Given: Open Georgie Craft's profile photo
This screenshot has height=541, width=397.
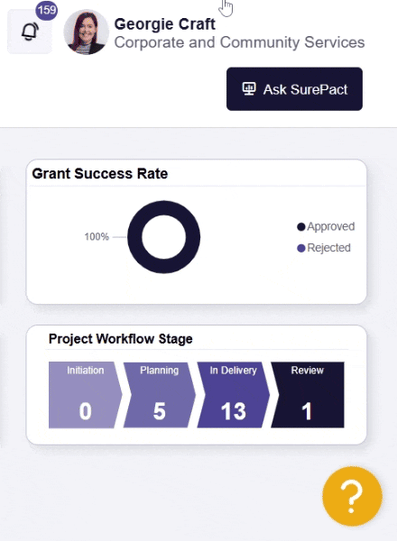Looking at the screenshot, I should click(86, 32).
